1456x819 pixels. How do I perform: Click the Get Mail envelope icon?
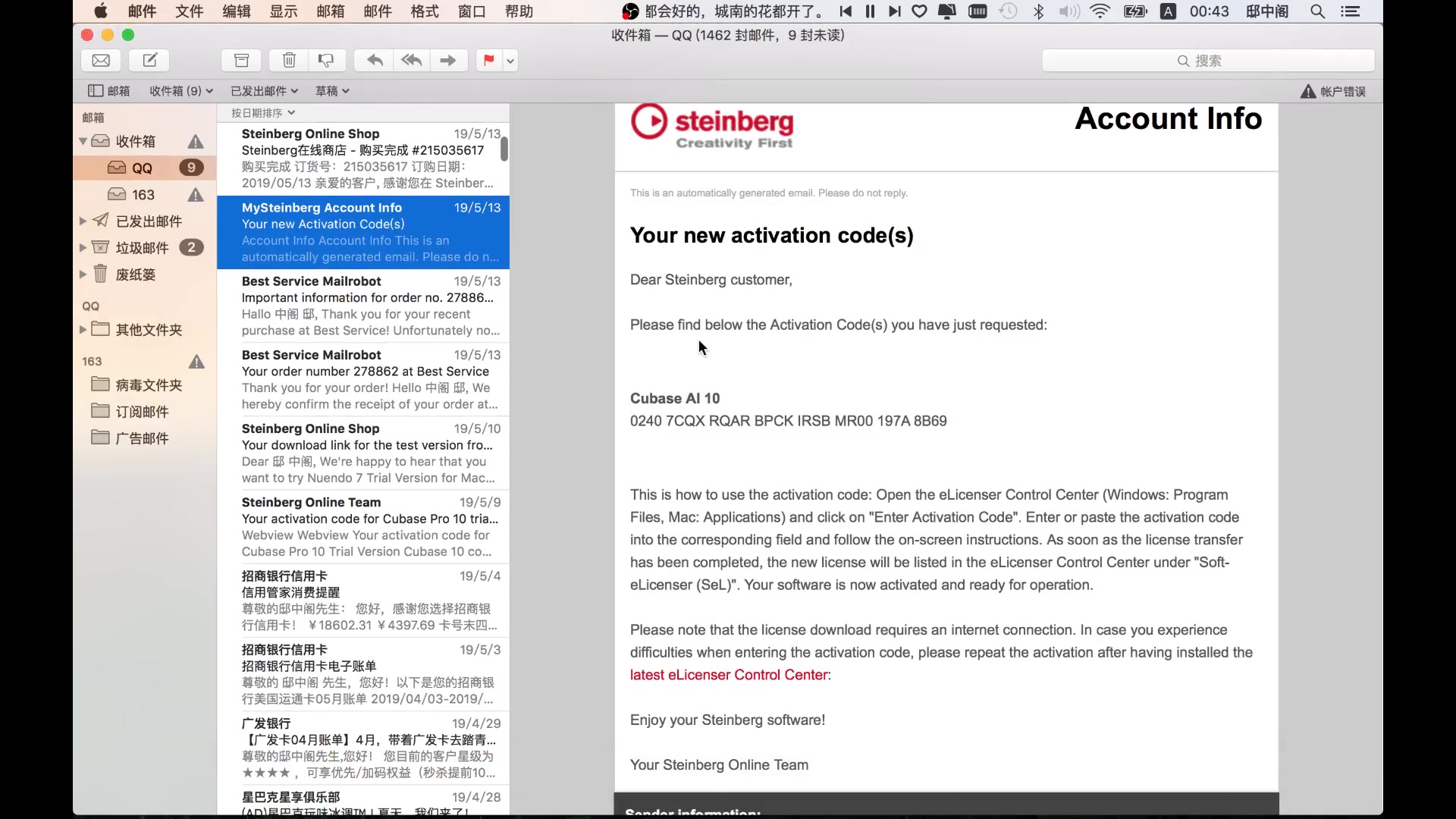tap(101, 61)
